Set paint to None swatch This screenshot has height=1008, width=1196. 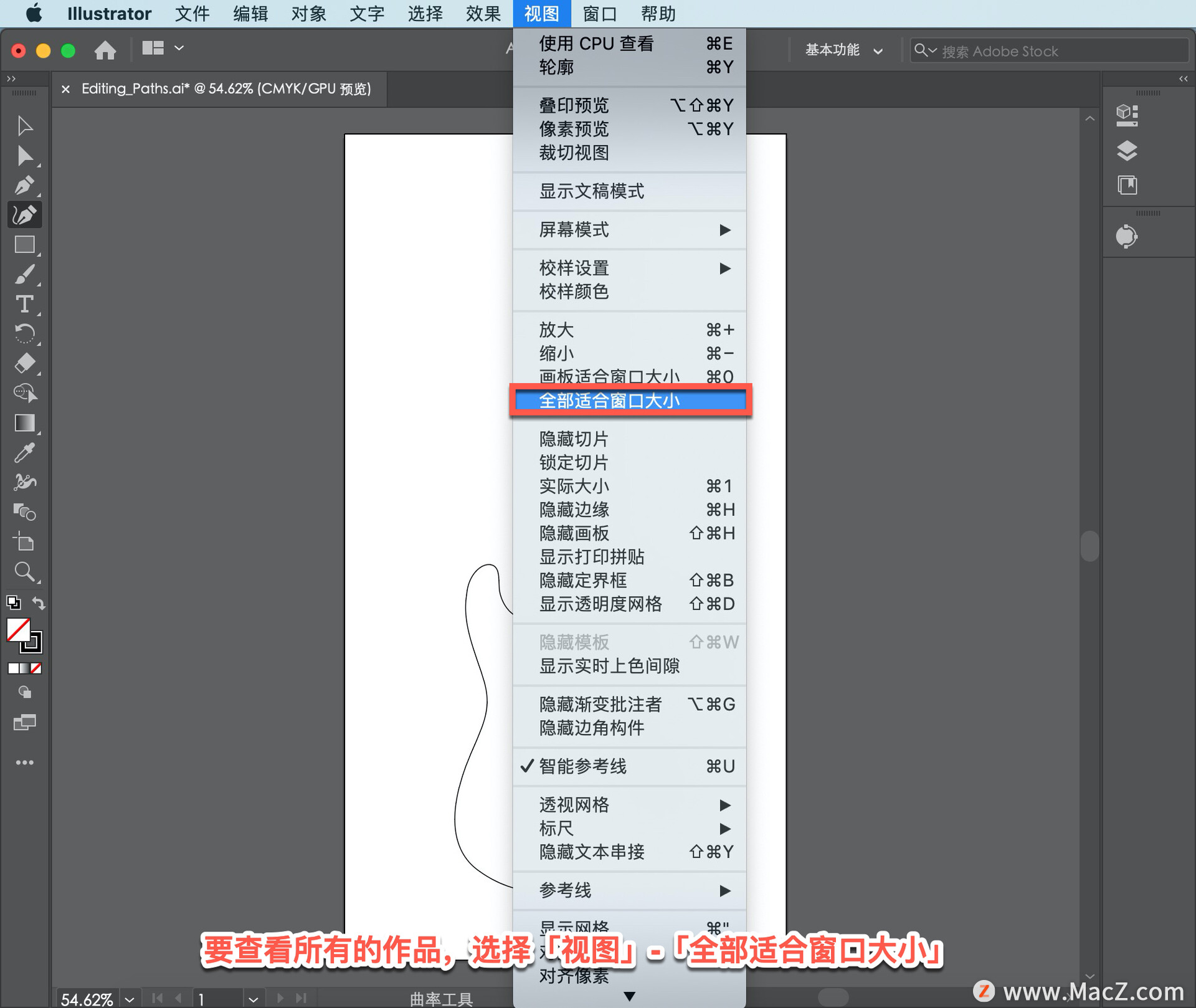tap(37, 668)
